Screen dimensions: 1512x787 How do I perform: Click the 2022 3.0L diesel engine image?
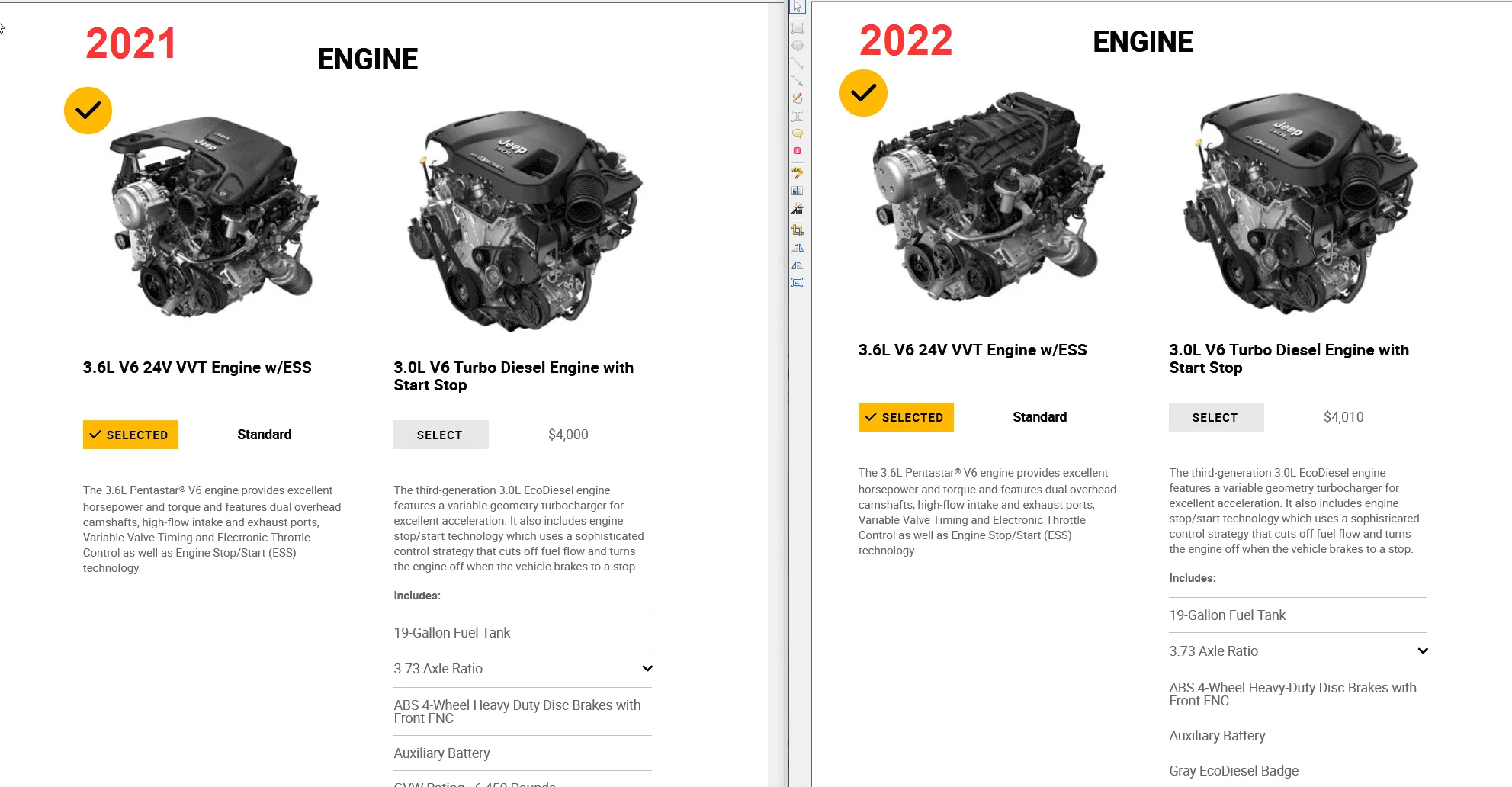point(1300,202)
